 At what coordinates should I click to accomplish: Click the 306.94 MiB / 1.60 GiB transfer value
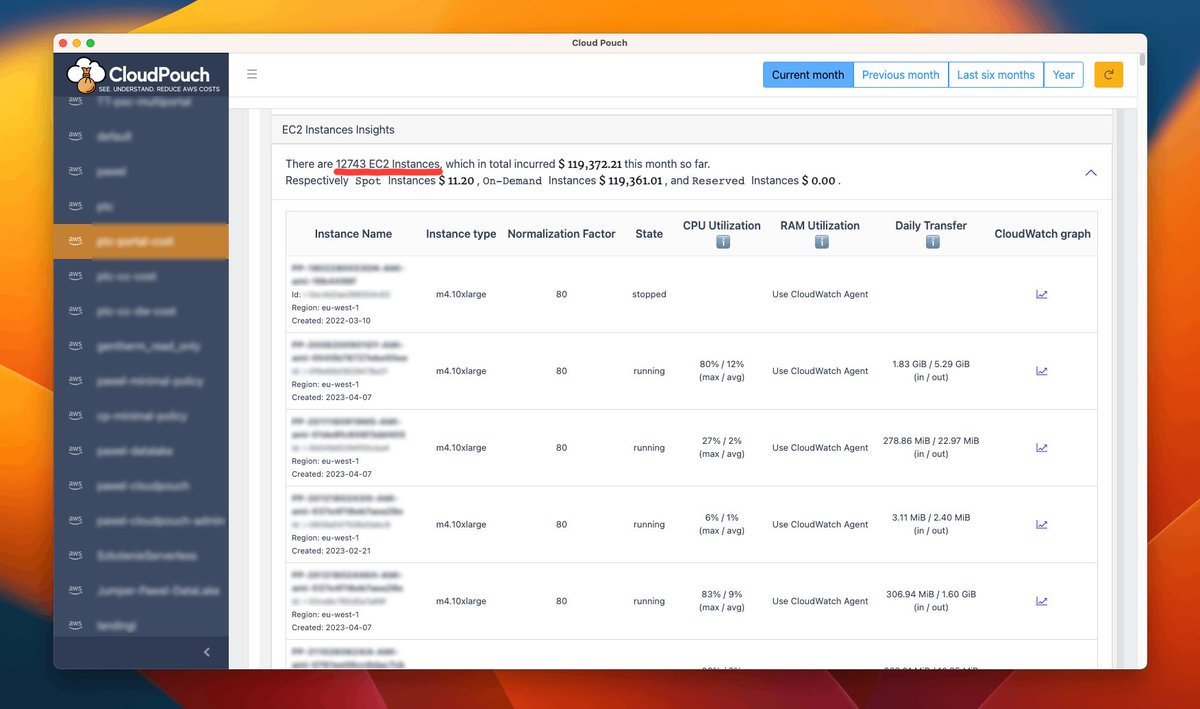coord(931,594)
